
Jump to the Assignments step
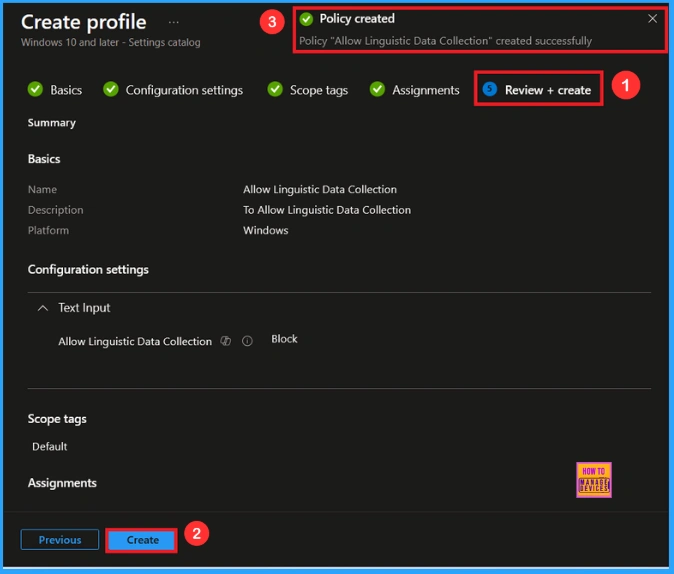tap(414, 90)
